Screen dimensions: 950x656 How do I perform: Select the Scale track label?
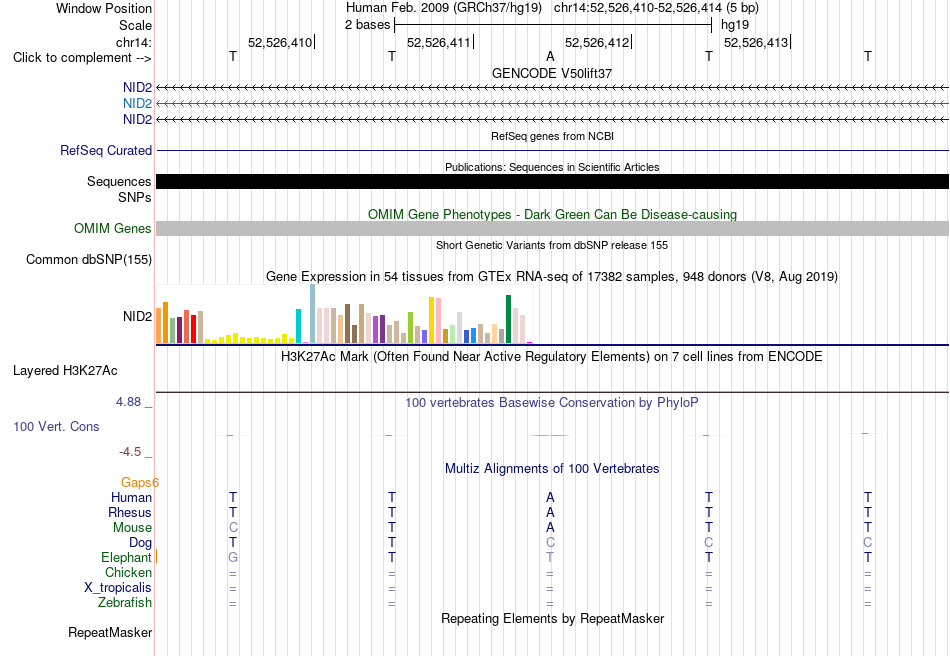click(x=135, y=25)
